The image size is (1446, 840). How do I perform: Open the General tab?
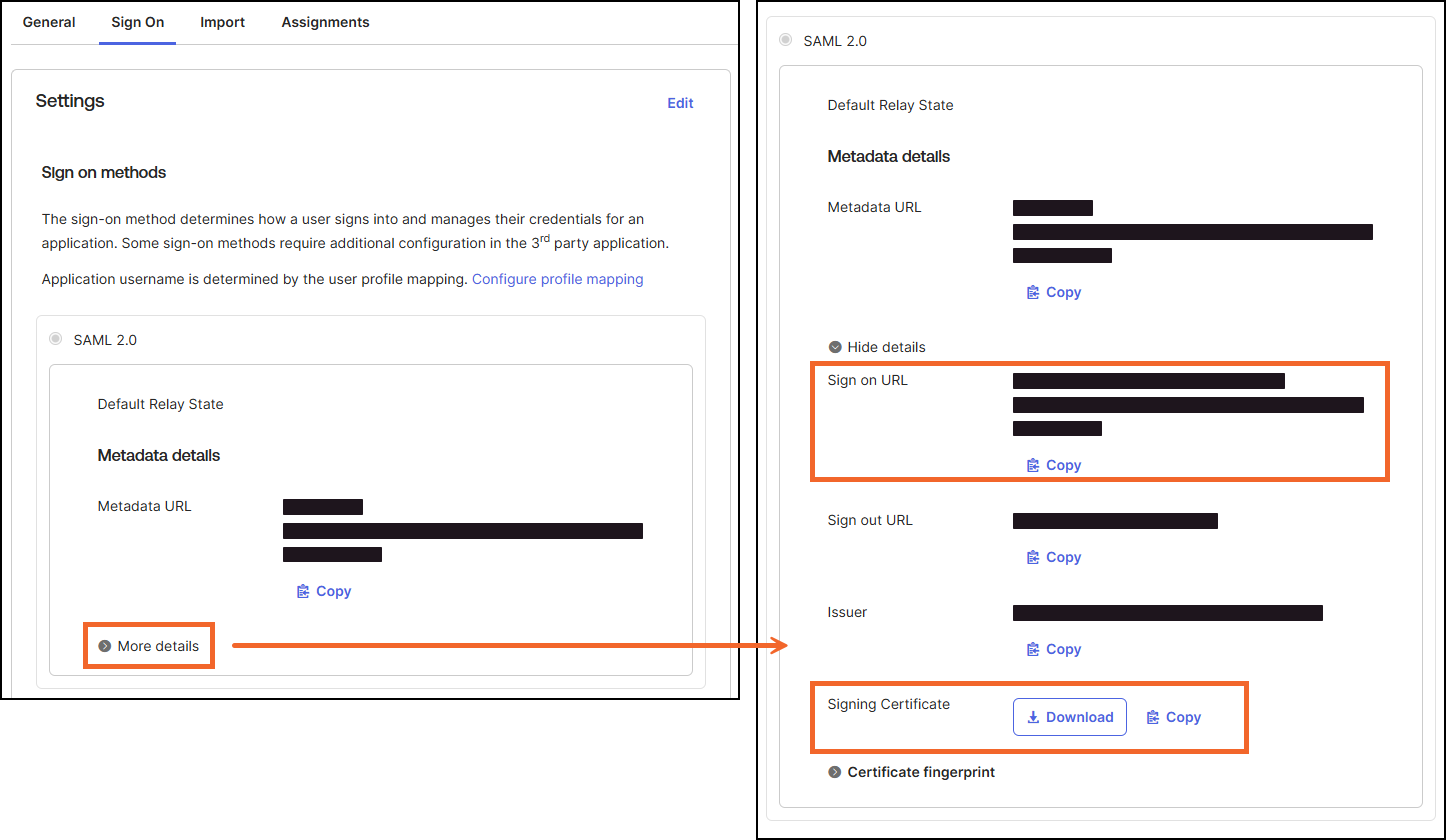[x=49, y=22]
